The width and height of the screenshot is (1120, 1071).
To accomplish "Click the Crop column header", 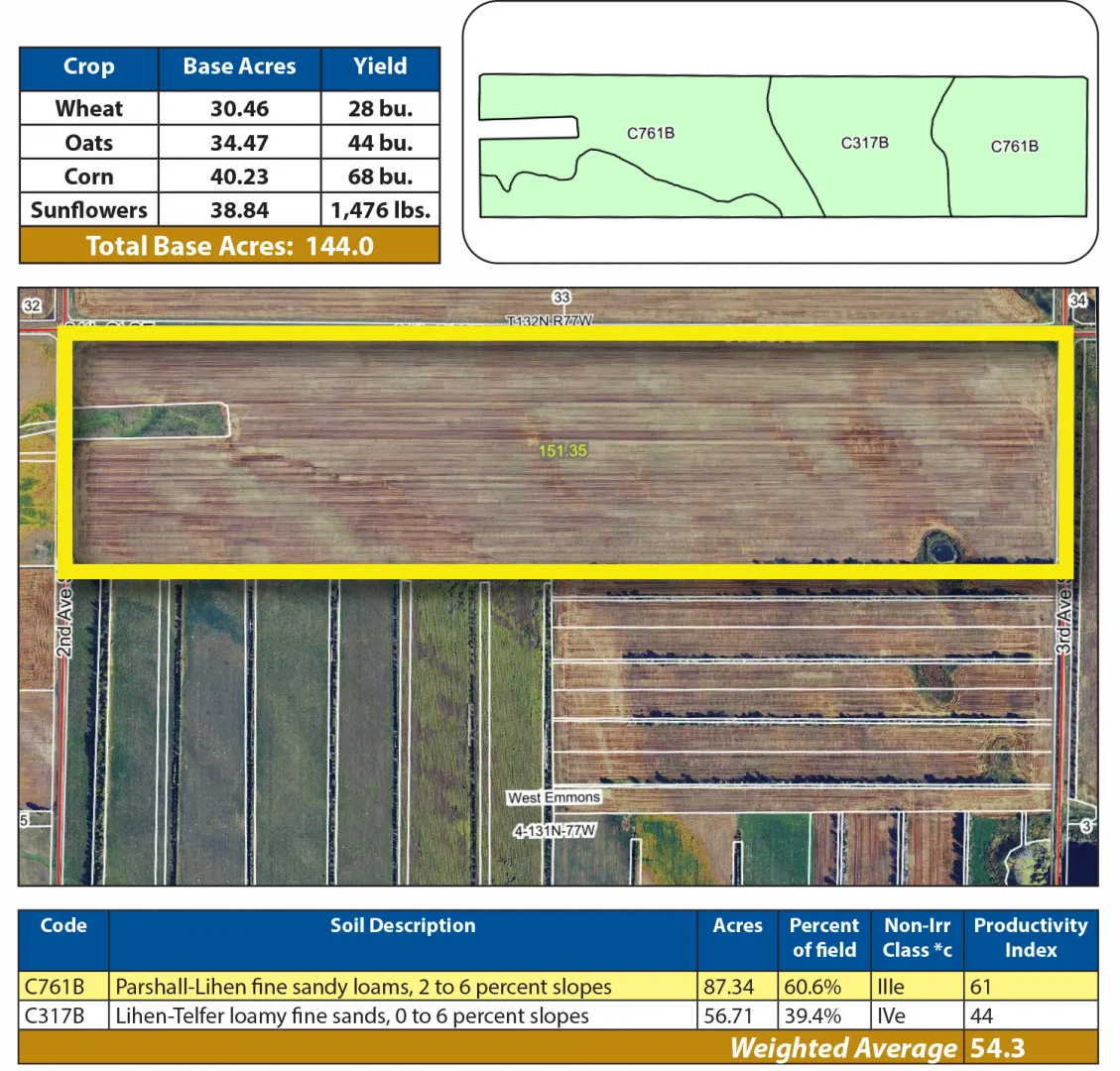I will [88, 66].
